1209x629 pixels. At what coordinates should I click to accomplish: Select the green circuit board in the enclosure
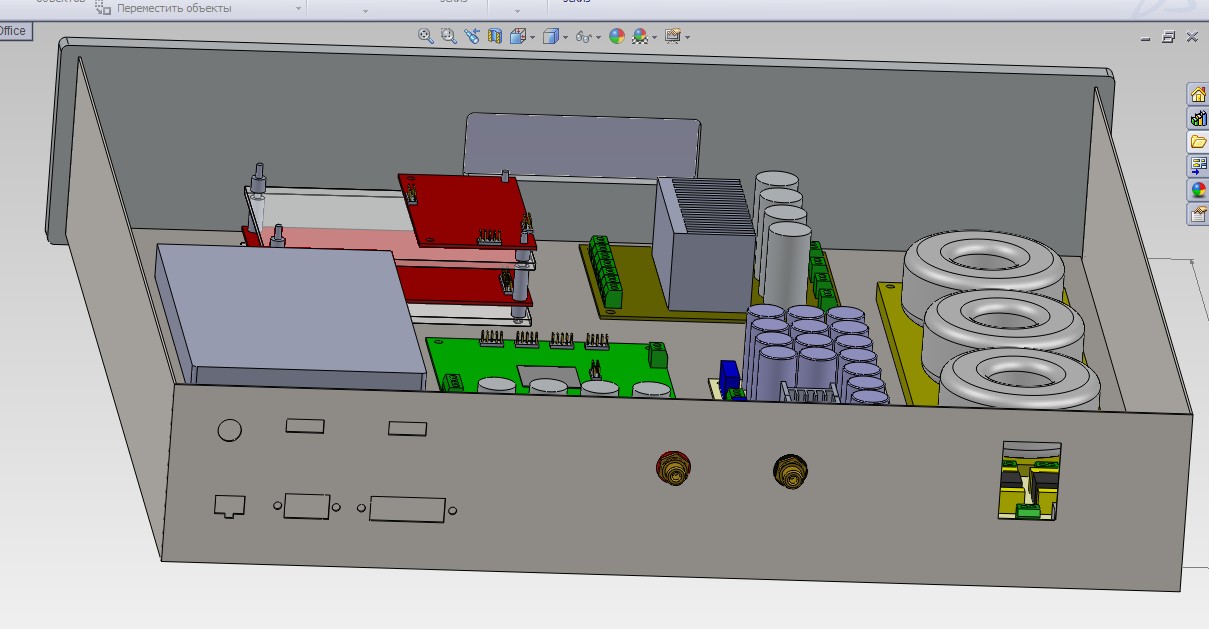(x=550, y=368)
